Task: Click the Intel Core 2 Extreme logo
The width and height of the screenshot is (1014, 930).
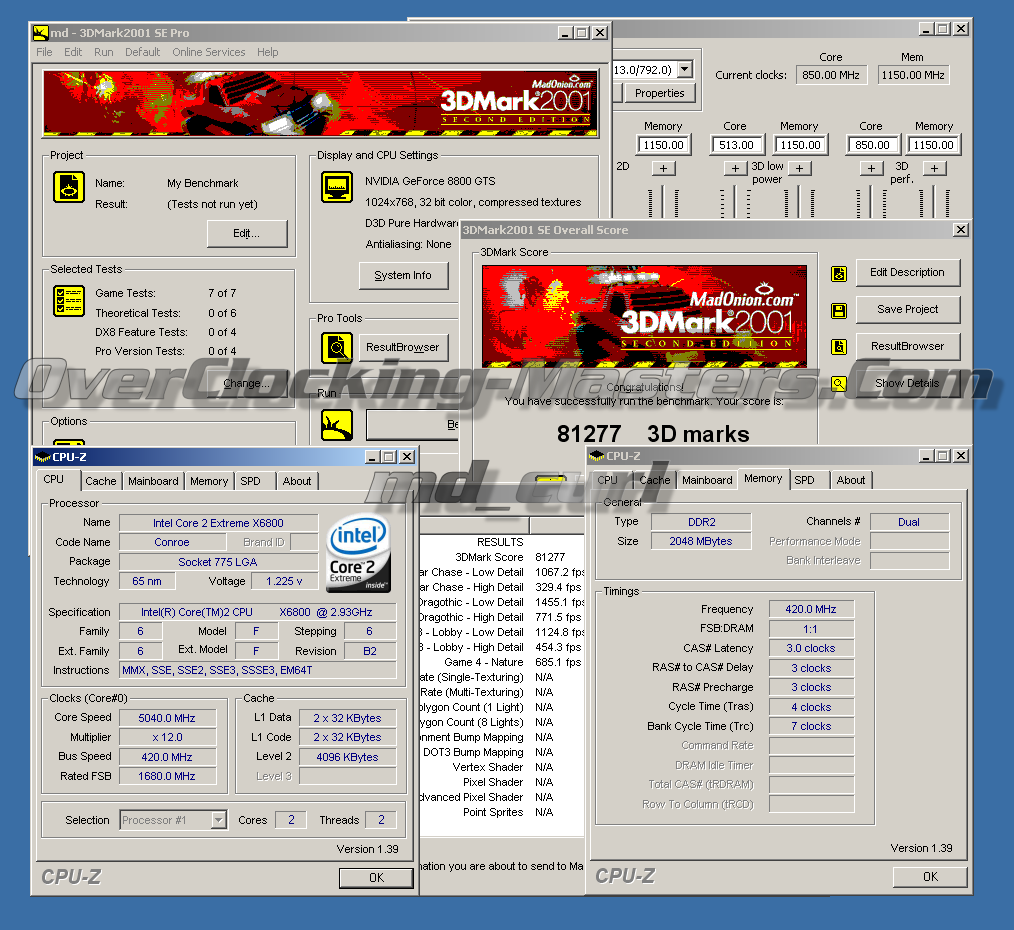Action: pos(358,554)
